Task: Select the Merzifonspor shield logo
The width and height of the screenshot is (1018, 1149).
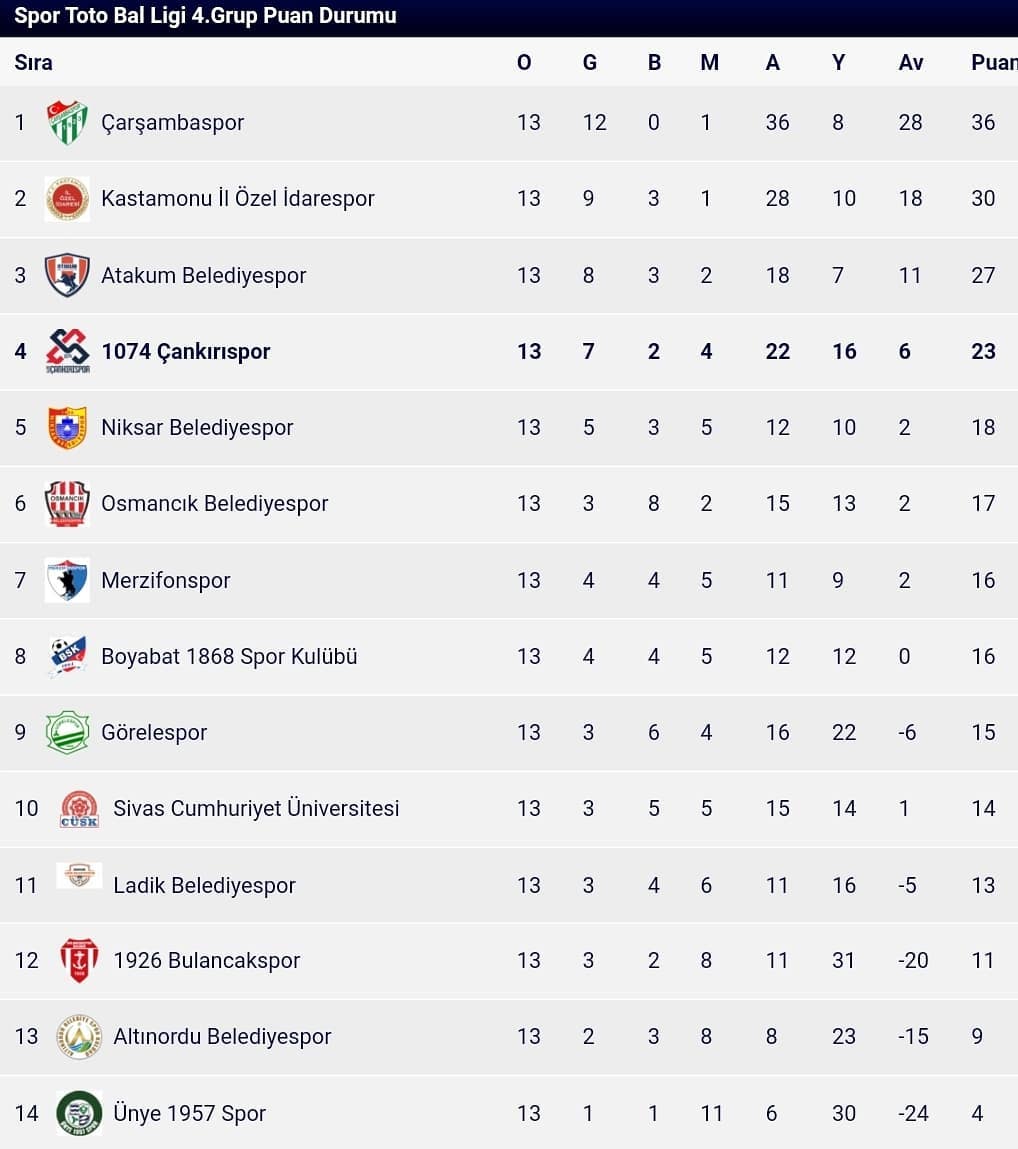Action: click(67, 580)
